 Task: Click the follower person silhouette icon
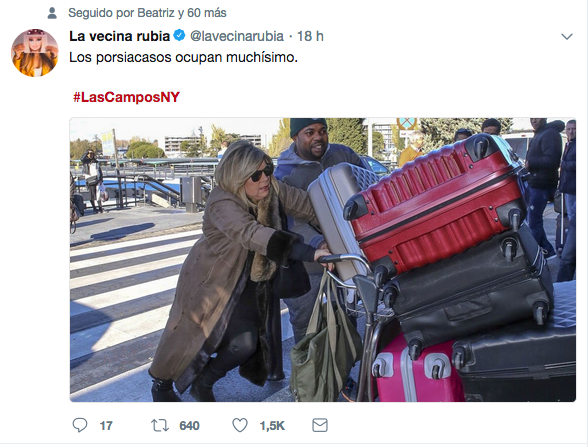[x=52, y=13]
